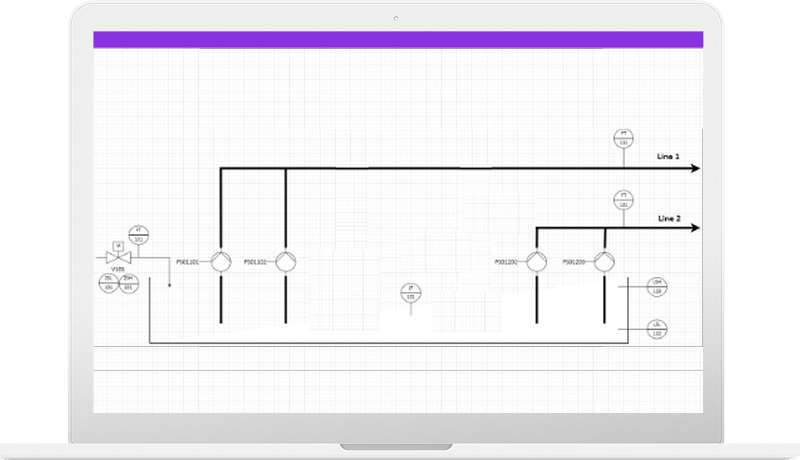
Task: Select pump symbol labeled P501203
Action: pyautogui.click(x=604, y=262)
